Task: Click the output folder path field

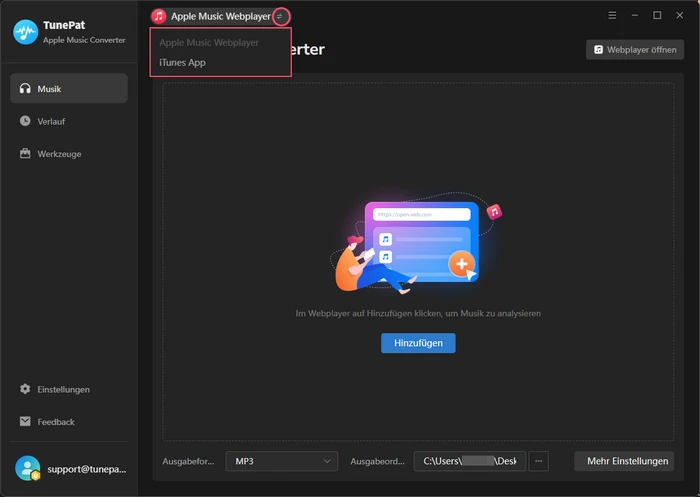Action: [x=470, y=461]
